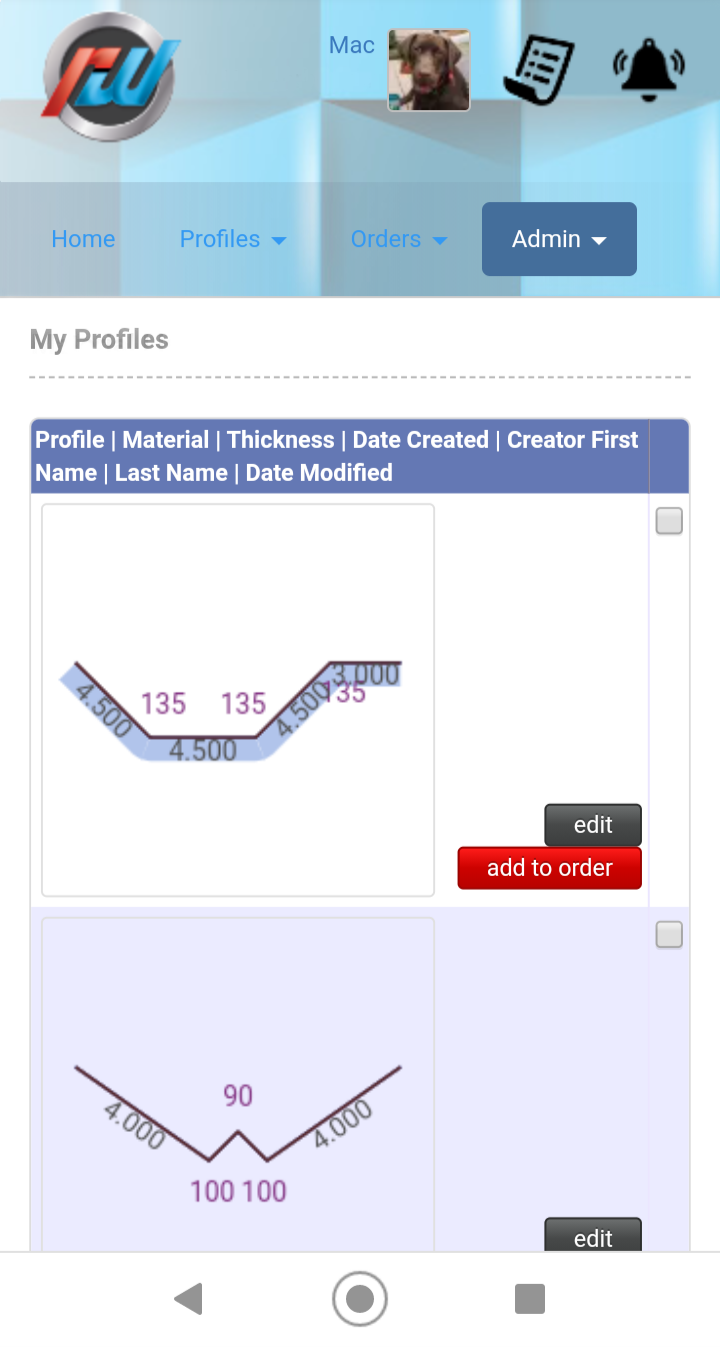Expand the Orders dropdown menu
This screenshot has width=720, height=1347.
tap(398, 239)
